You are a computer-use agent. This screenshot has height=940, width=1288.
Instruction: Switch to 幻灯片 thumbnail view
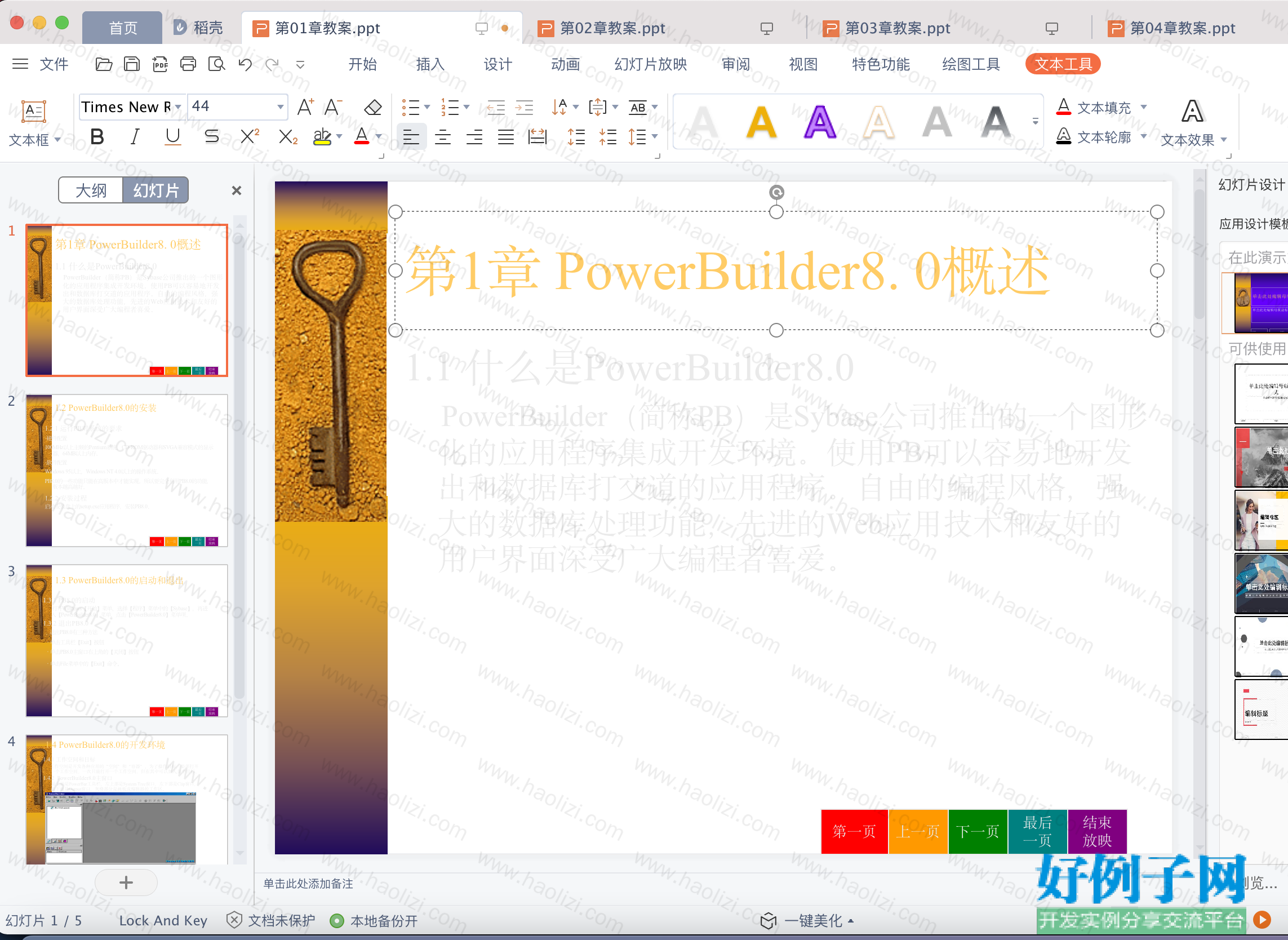coord(156,190)
